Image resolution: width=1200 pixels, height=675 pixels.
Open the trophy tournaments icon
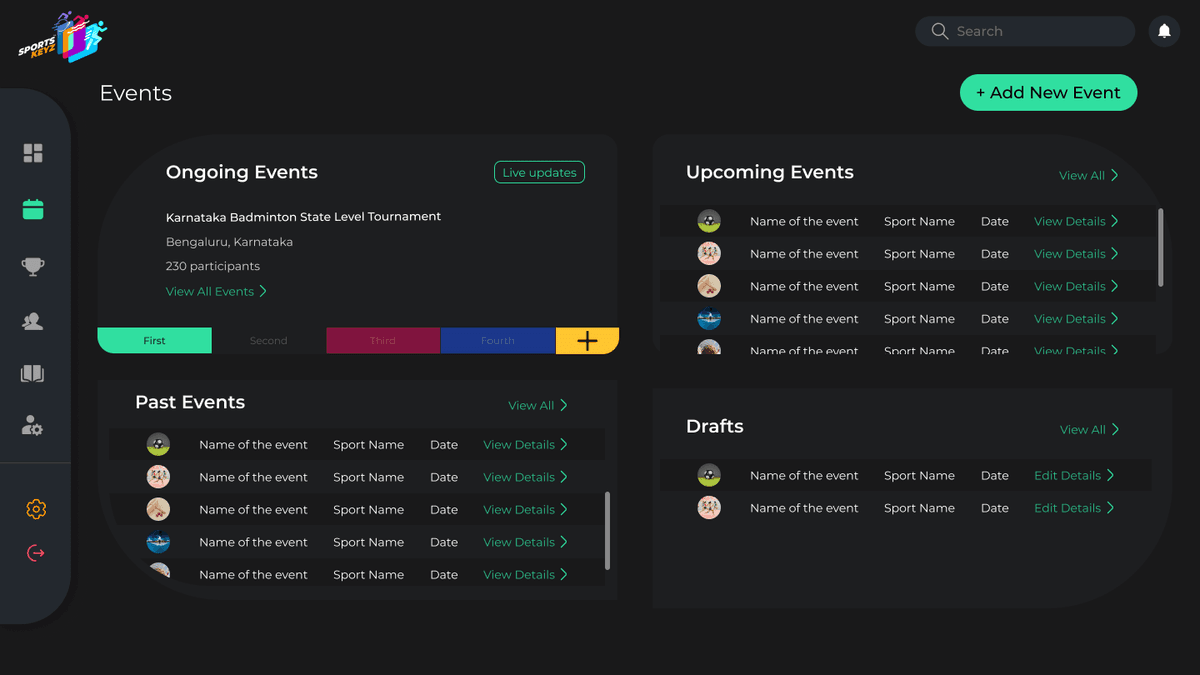pyautogui.click(x=33, y=266)
